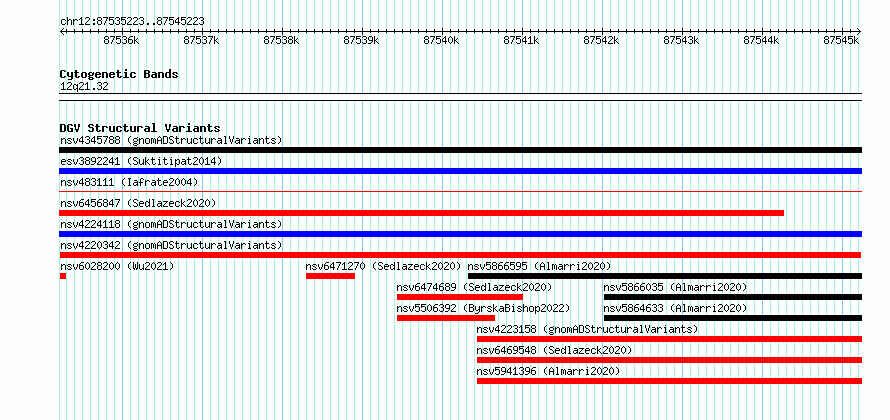Click the 87543k ruler tick label

point(681,40)
